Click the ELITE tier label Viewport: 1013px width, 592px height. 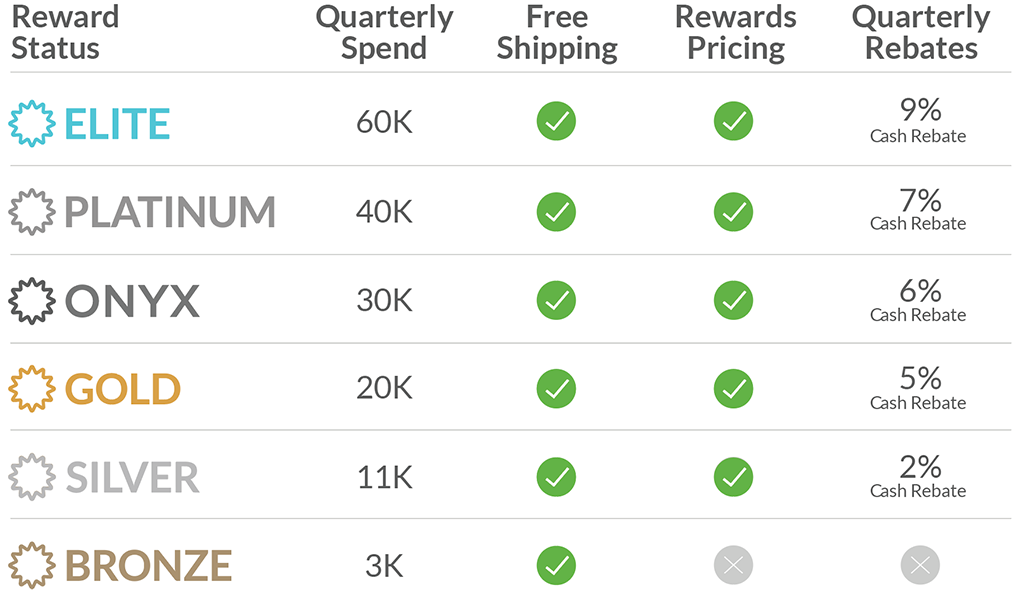[x=118, y=124]
